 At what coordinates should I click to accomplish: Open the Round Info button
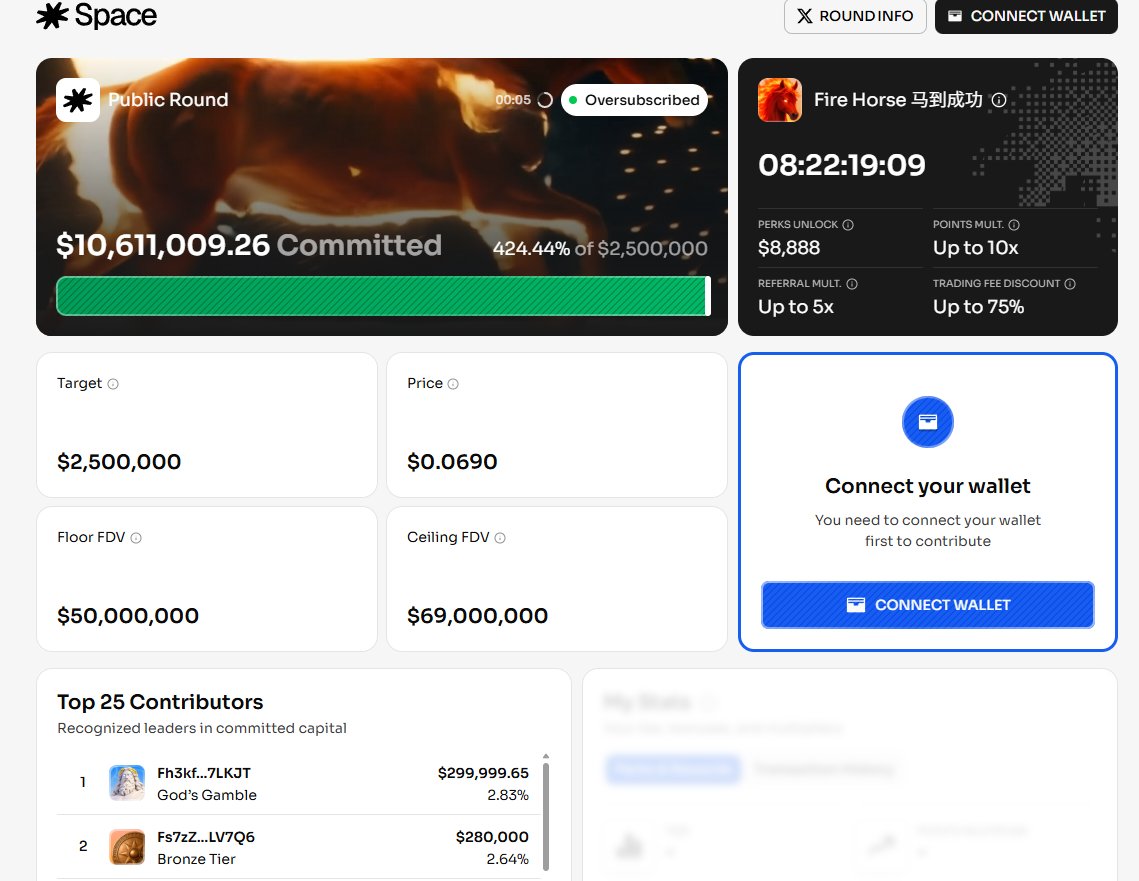tap(855, 16)
